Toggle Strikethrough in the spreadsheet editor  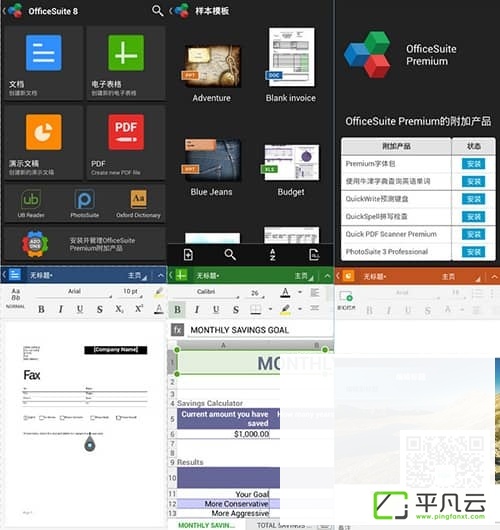tap(236, 309)
